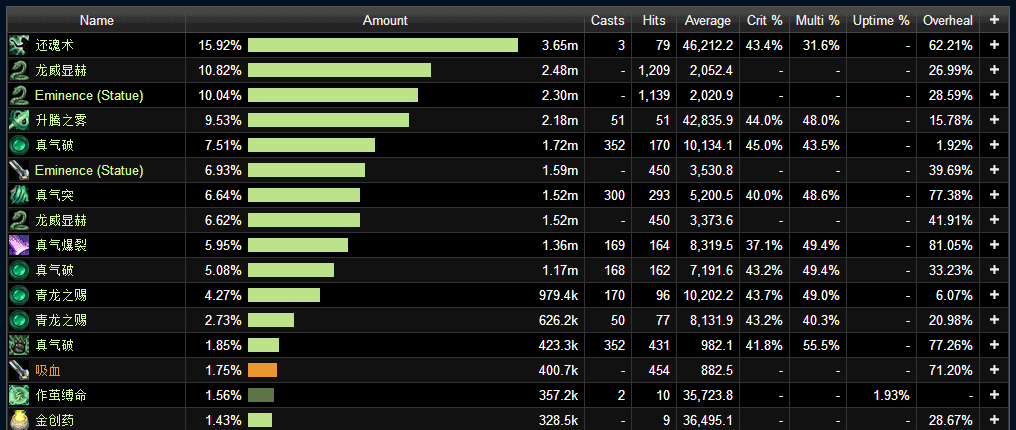Open the 金创药 name link

click(54, 421)
